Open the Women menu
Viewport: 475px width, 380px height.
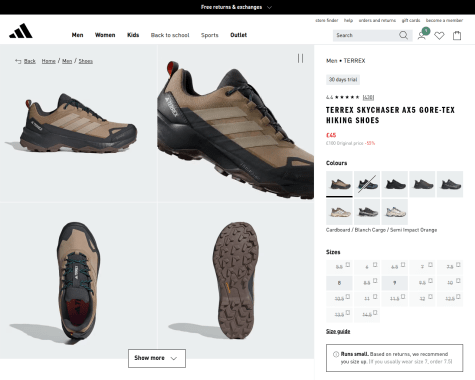coord(105,35)
